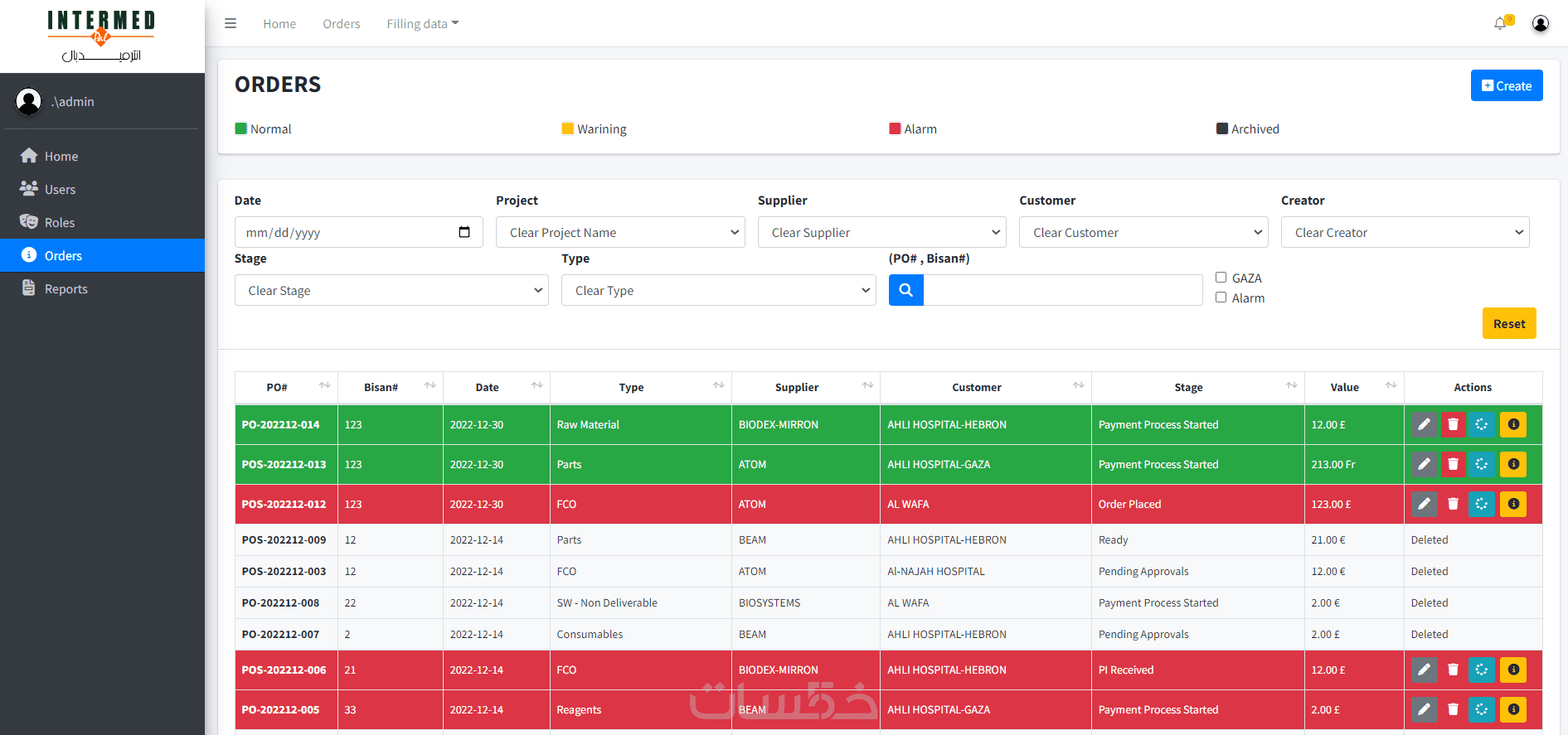Viewport: 1568px width, 735px height.
Task: Click the blue status icon for POS-202212-012
Action: tap(1482, 505)
